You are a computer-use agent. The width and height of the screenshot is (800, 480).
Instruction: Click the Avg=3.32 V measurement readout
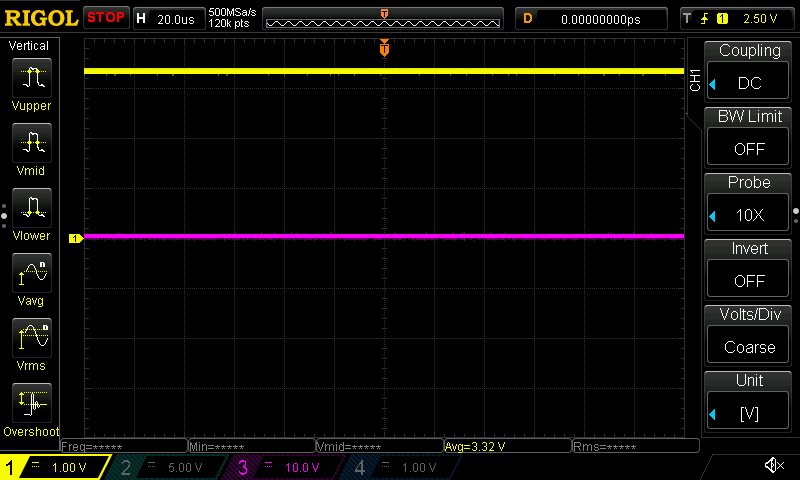pos(507,446)
